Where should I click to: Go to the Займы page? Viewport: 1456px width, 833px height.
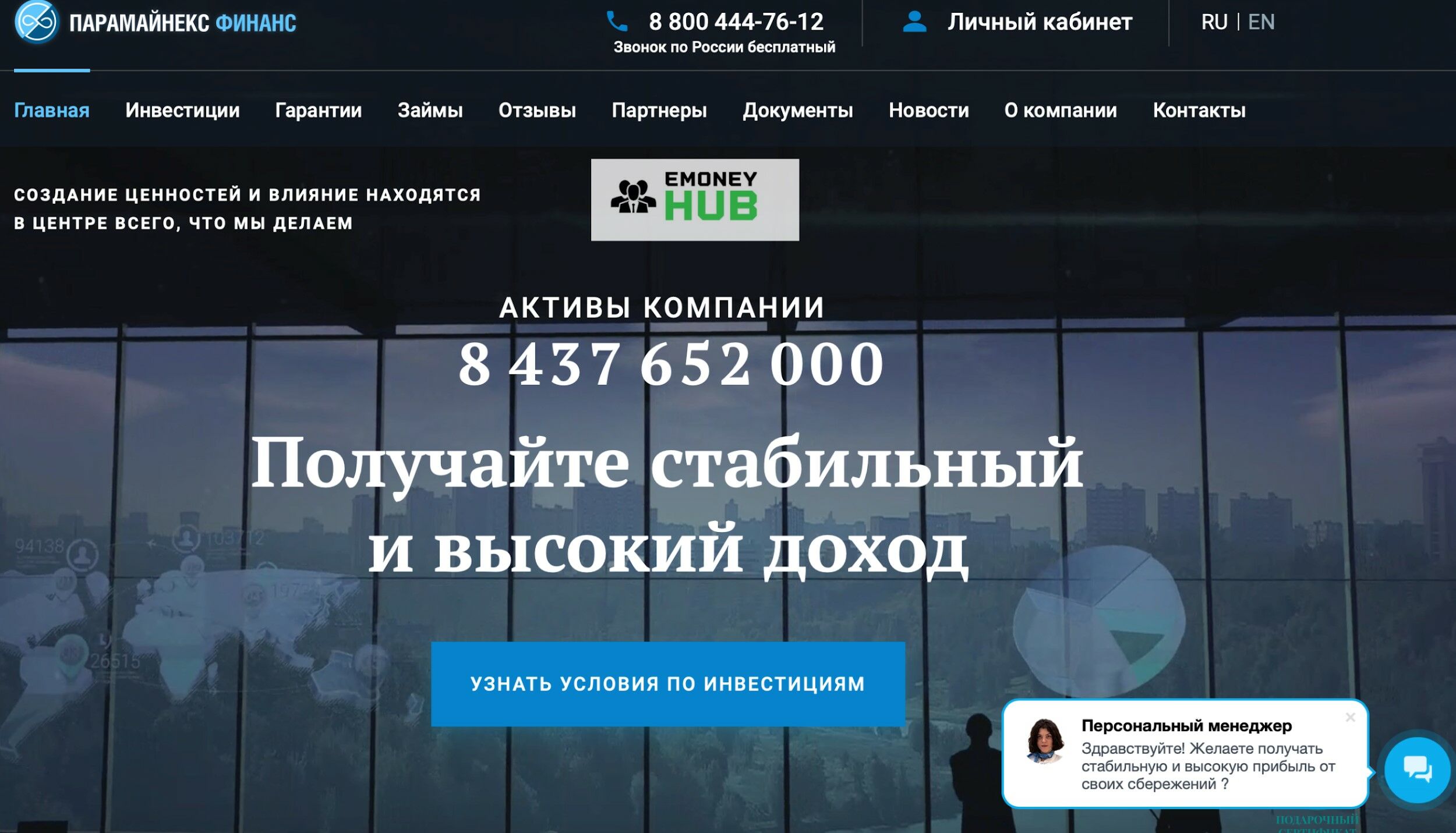pyautogui.click(x=430, y=110)
